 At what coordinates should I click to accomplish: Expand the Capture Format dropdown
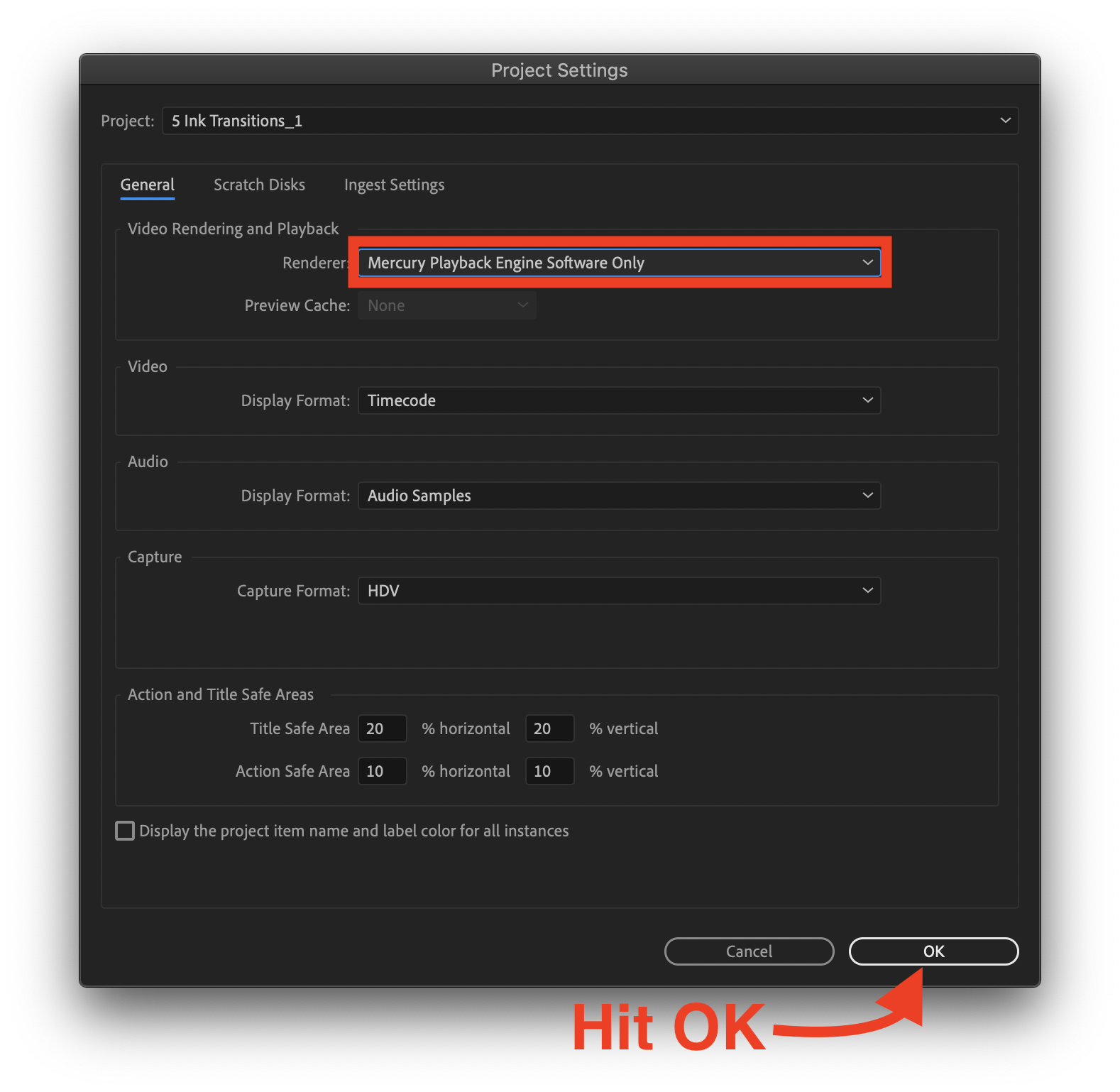coord(617,591)
